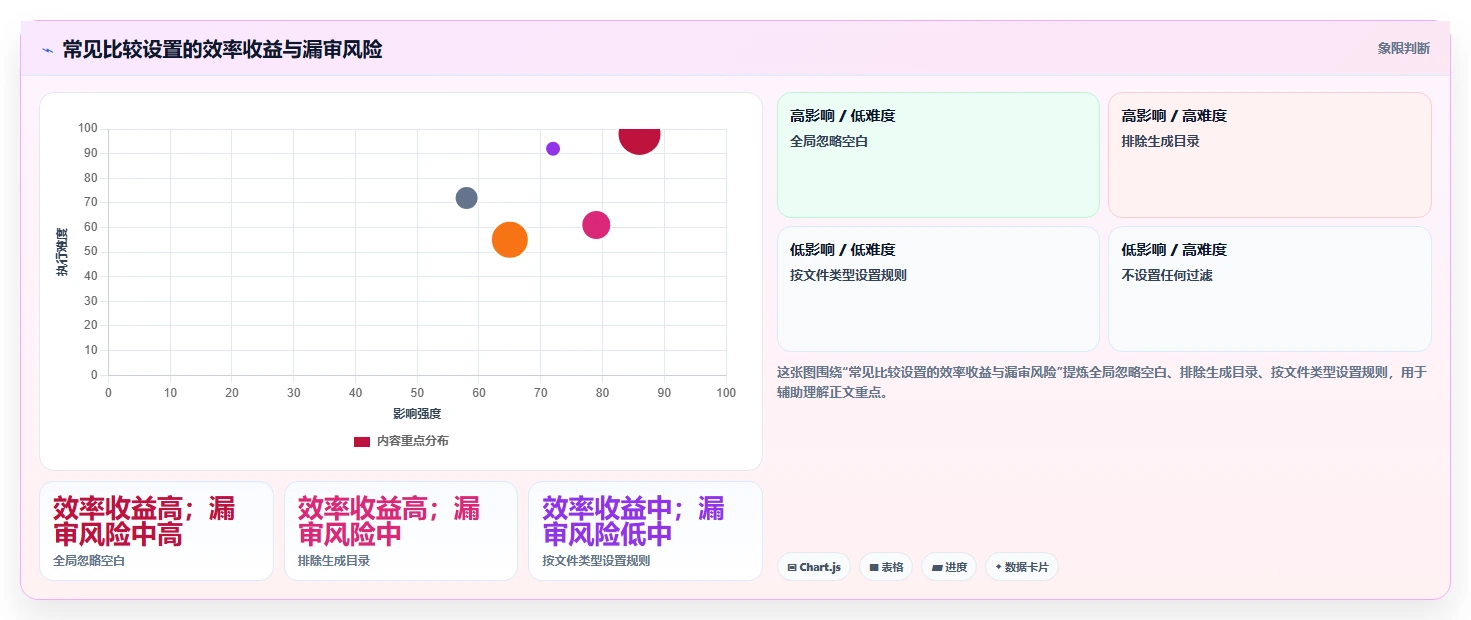Select the 效率收益中；漏审风险低中 card
This screenshot has height=620, width=1471.
click(x=645, y=531)
